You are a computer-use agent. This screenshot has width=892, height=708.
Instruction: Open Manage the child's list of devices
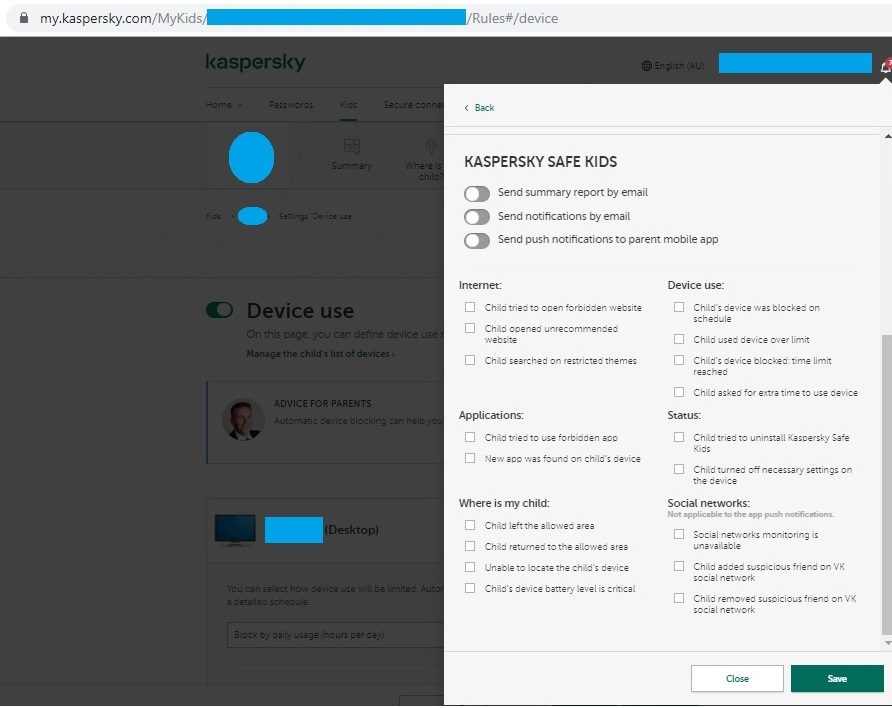click(320, 354)
